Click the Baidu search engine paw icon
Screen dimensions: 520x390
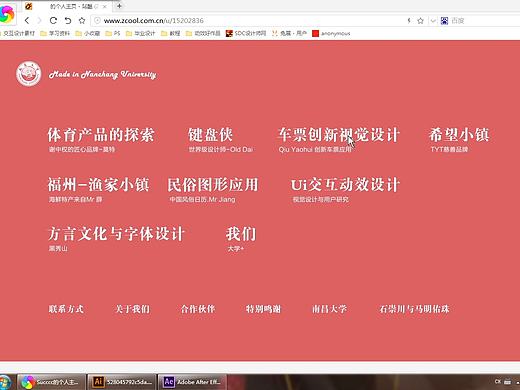[x=444, y=21]
